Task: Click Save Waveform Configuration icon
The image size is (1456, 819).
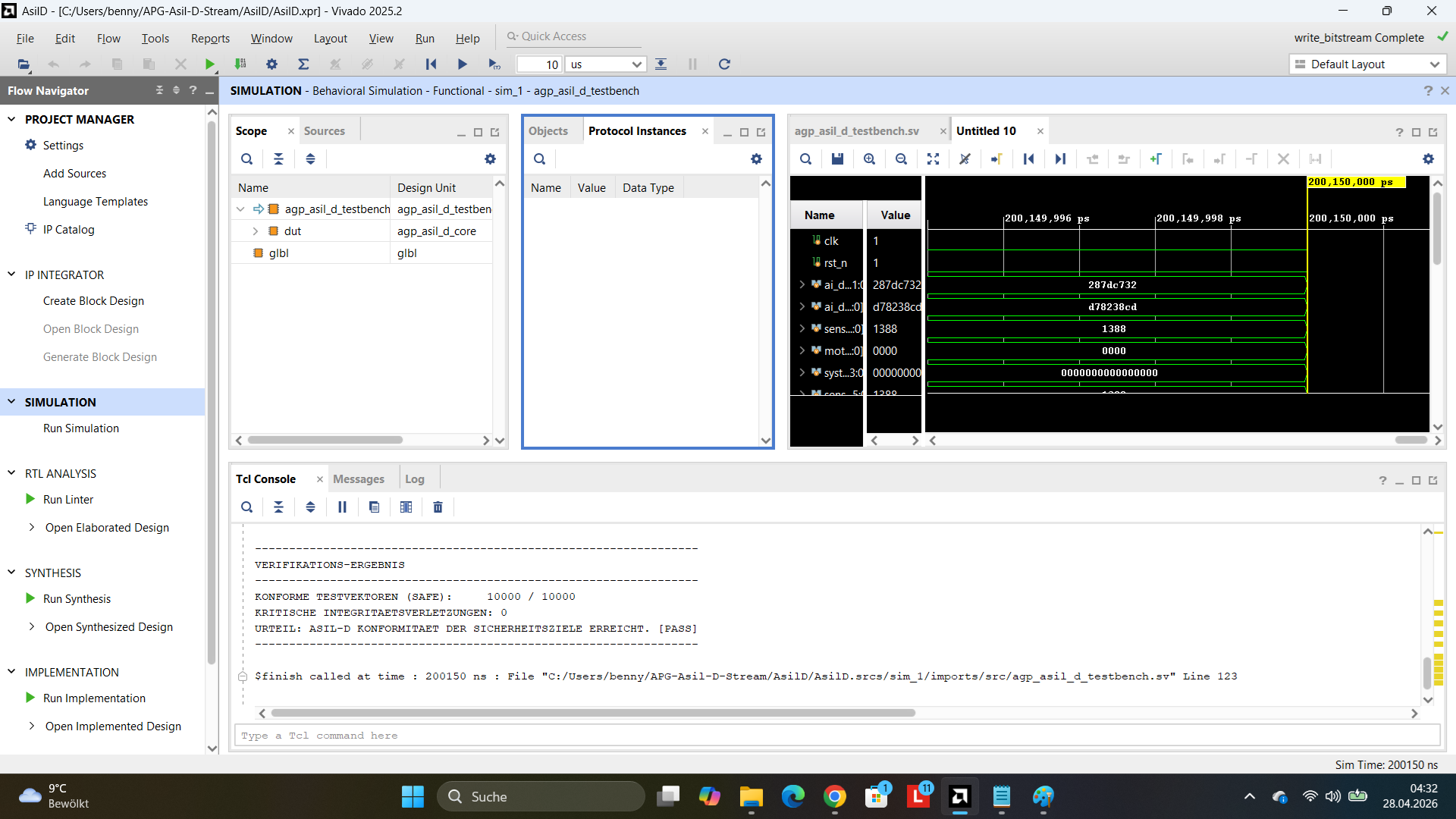Action: coord(837,159)
